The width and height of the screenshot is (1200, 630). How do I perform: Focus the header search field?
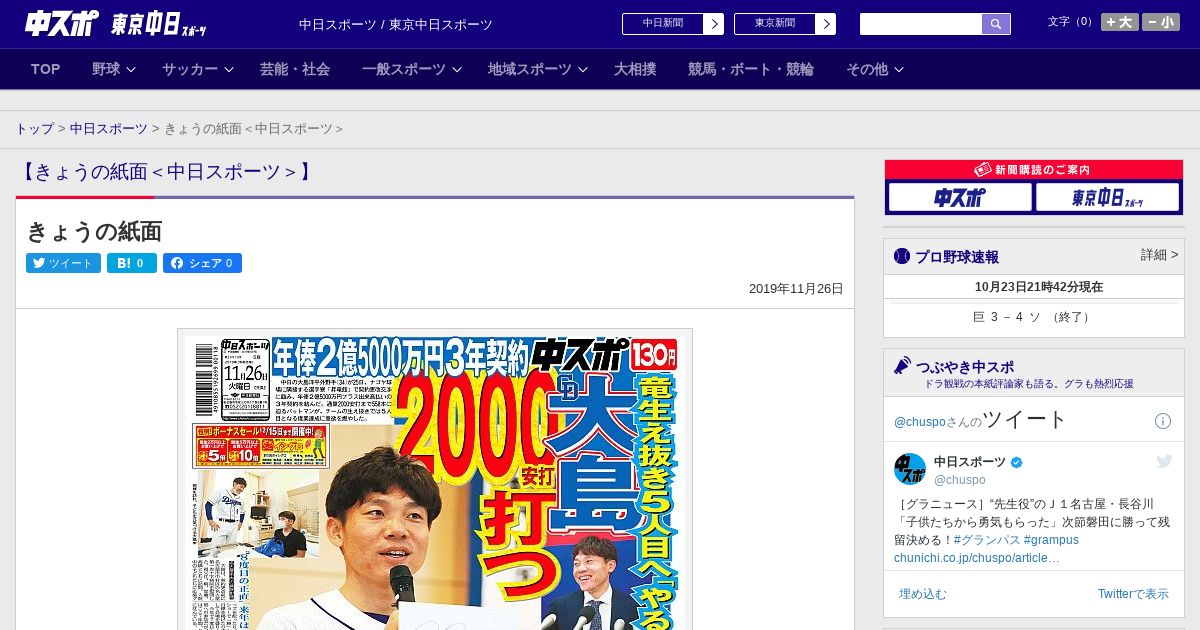921,24
